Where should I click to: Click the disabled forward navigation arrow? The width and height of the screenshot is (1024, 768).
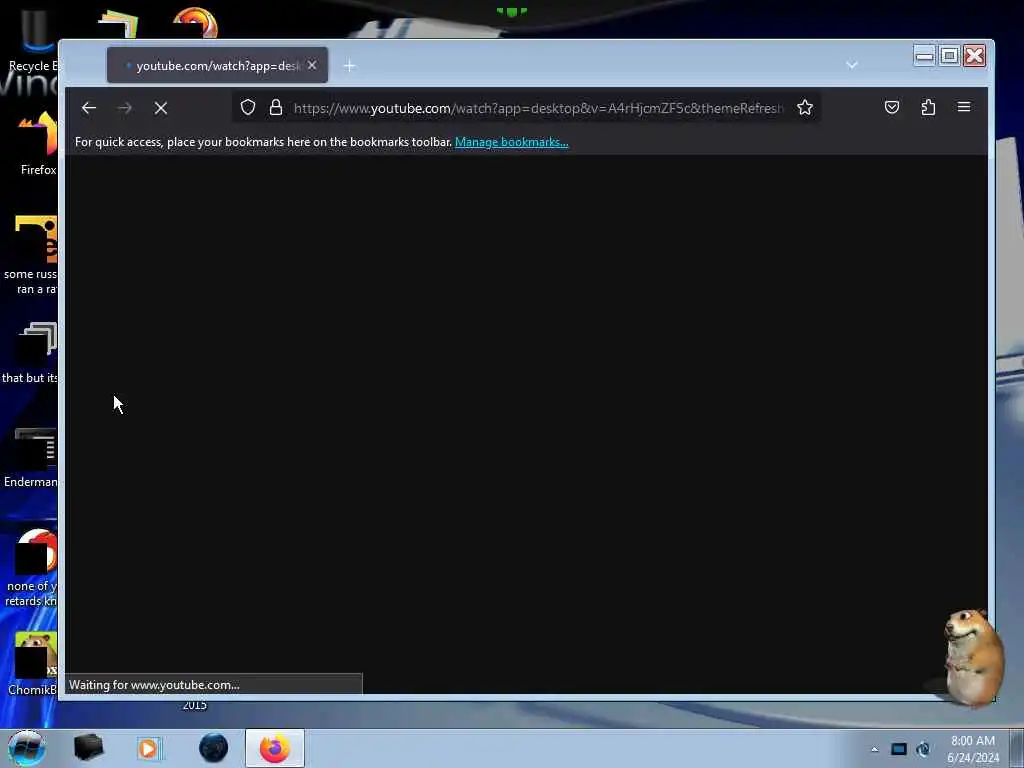(125, 108)
